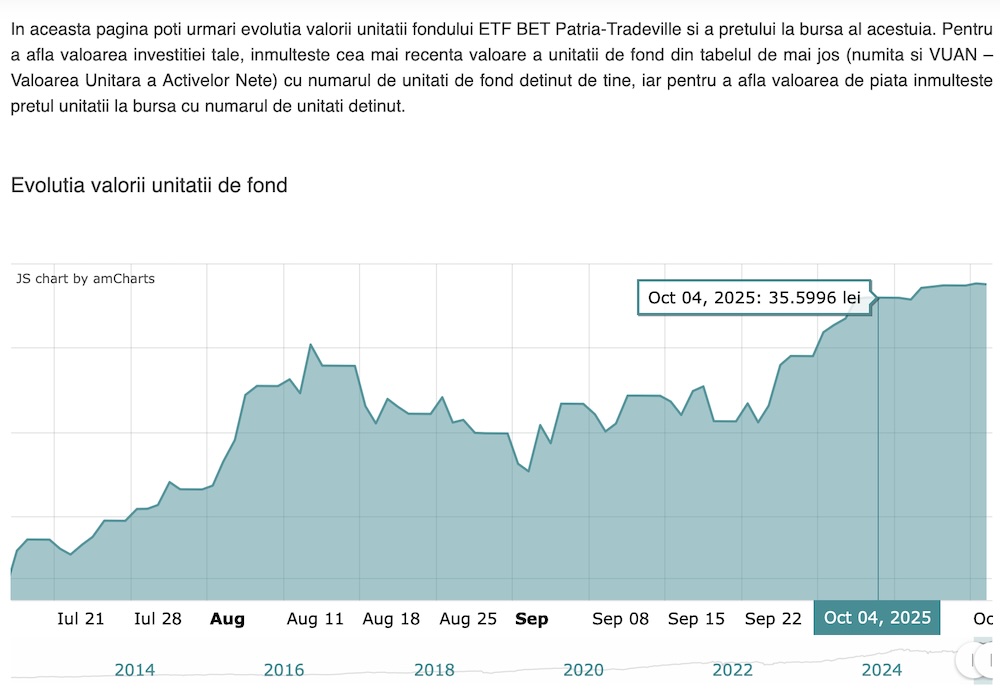Select the bold Aug month axis label

227,619
